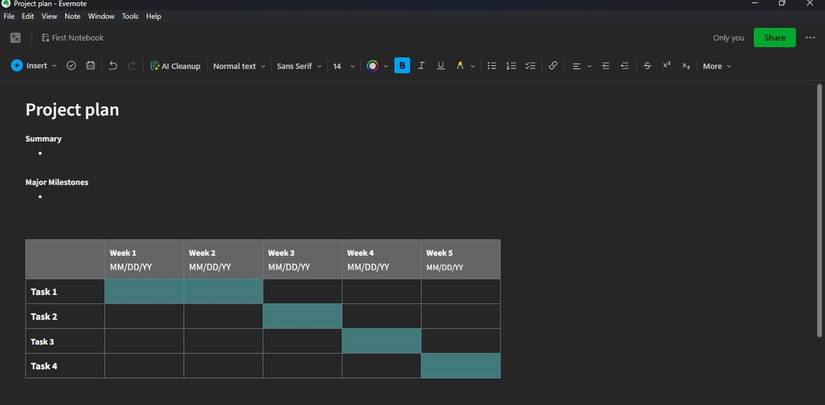Click the text alignment icon
The image size is (825, 405).
[x=577, y=66]
